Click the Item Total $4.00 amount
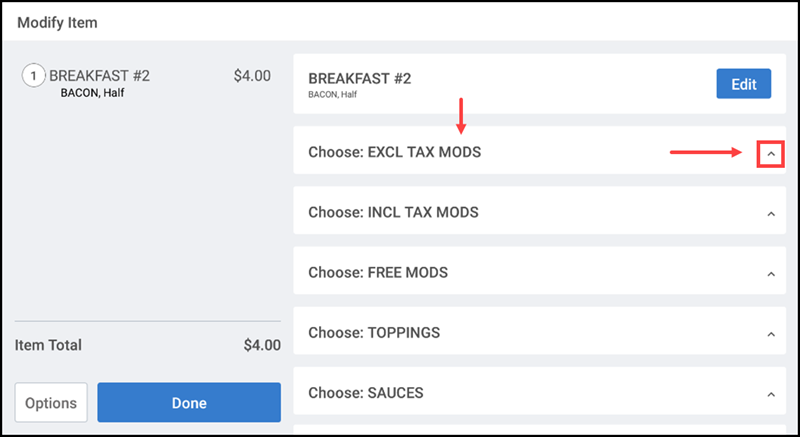The image size is (800, 437). coord(262,345)
